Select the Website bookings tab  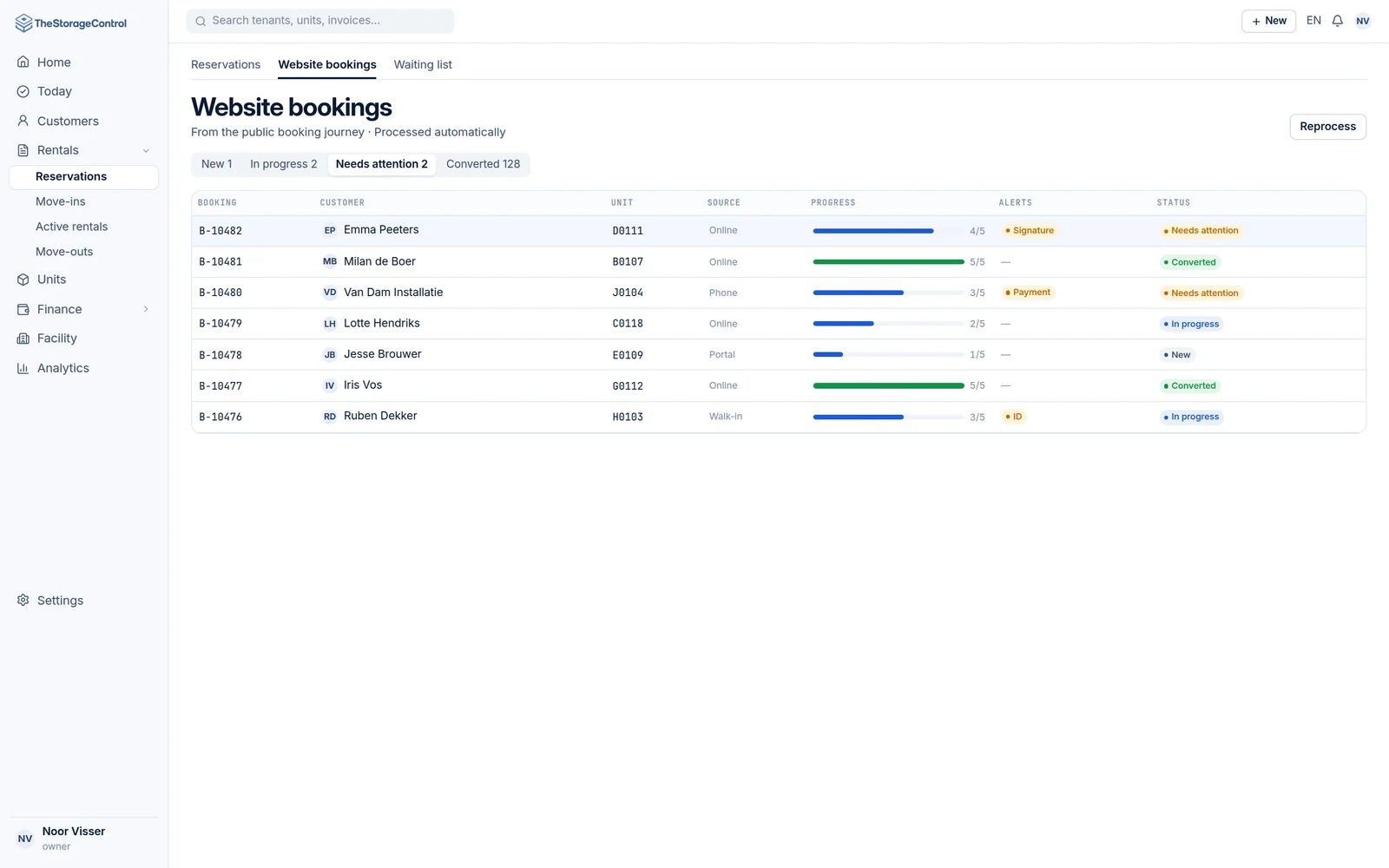327,64
